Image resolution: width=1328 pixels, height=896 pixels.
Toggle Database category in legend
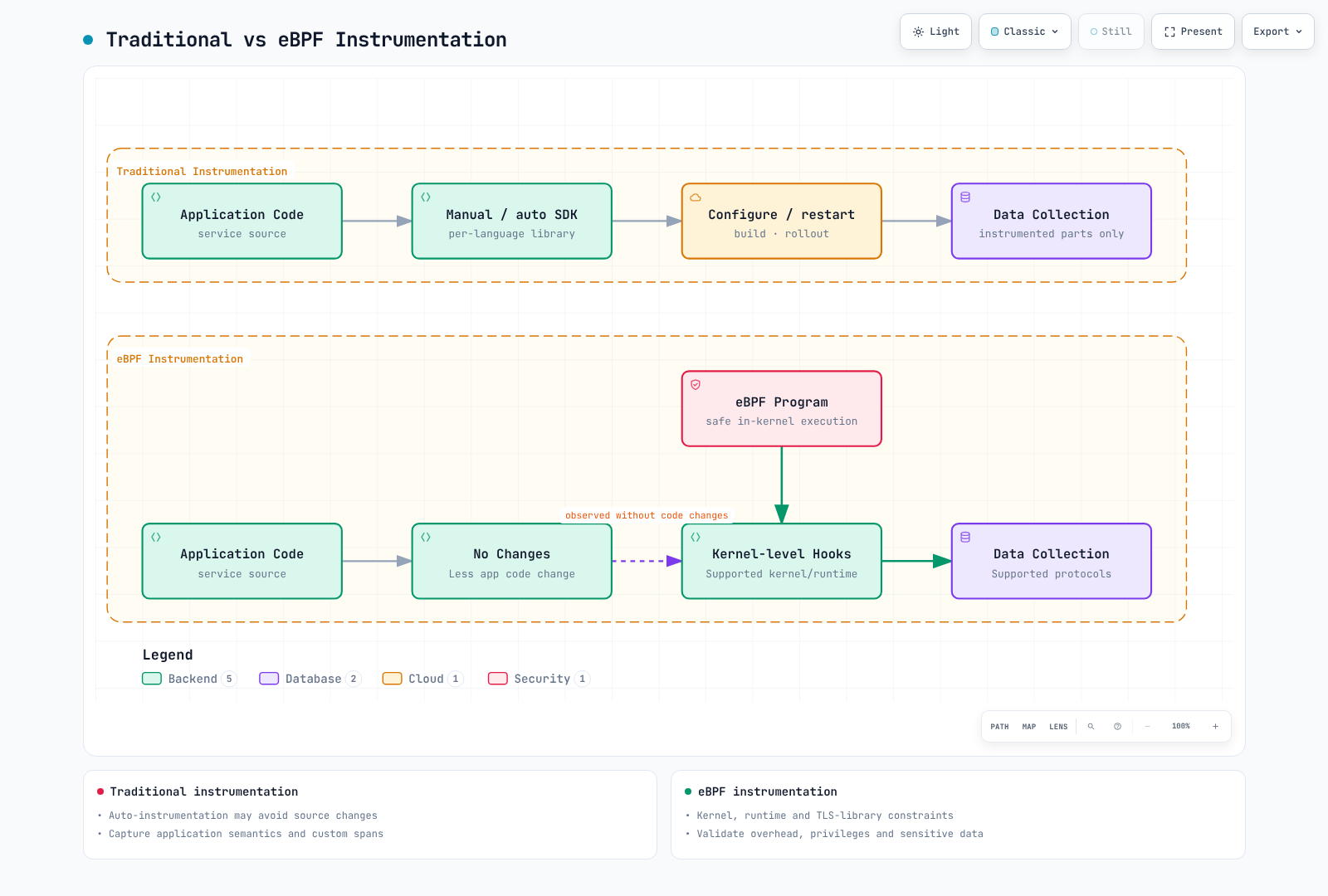[x=310, y=679]
